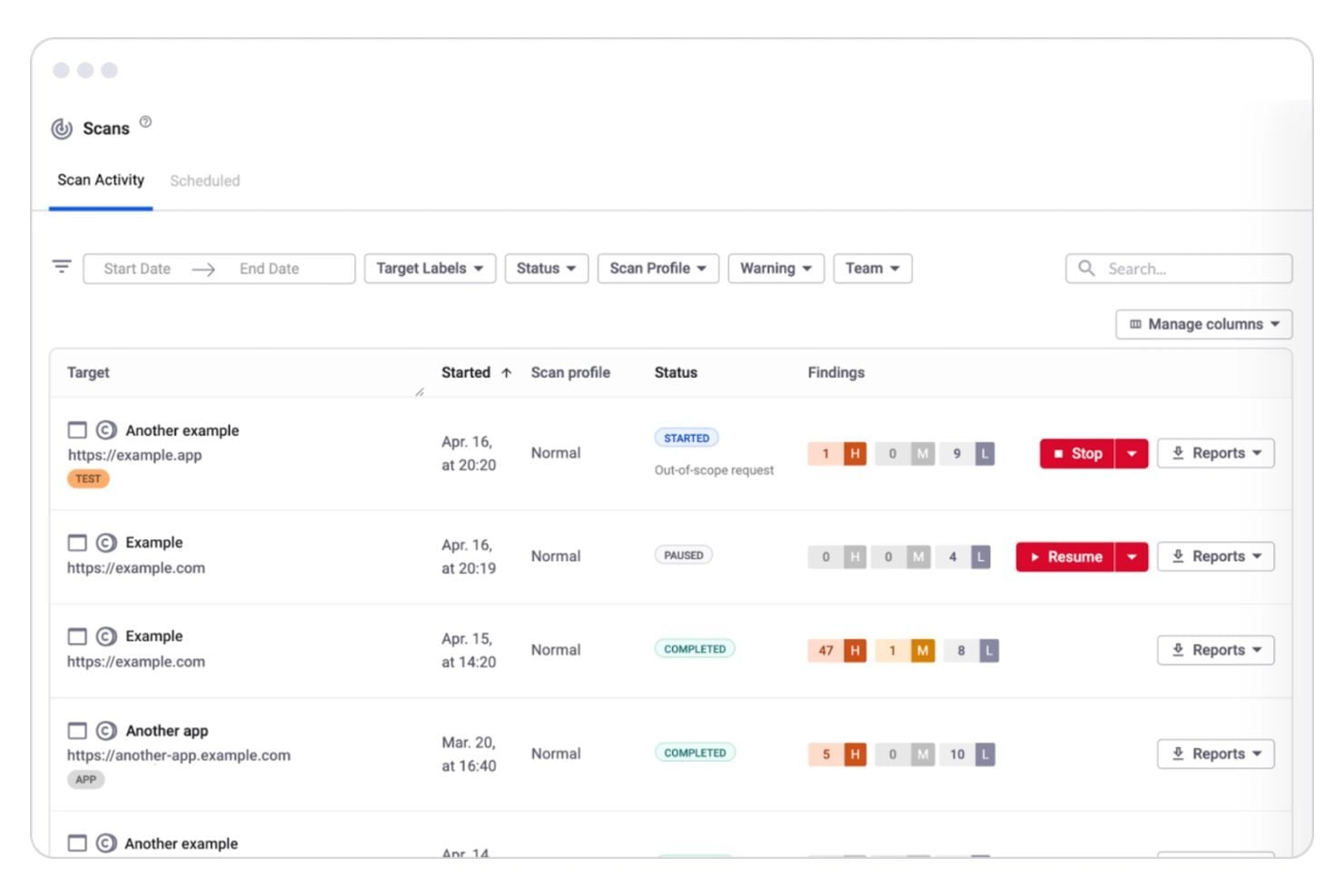
Task: Select checkbox for Another example https://example.app
Action: tap(77, 429)
